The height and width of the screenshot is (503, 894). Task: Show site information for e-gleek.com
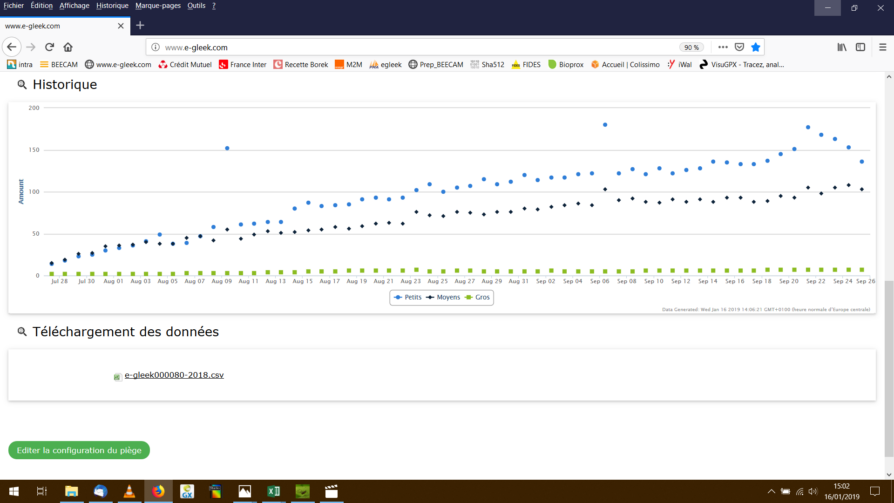155,47
